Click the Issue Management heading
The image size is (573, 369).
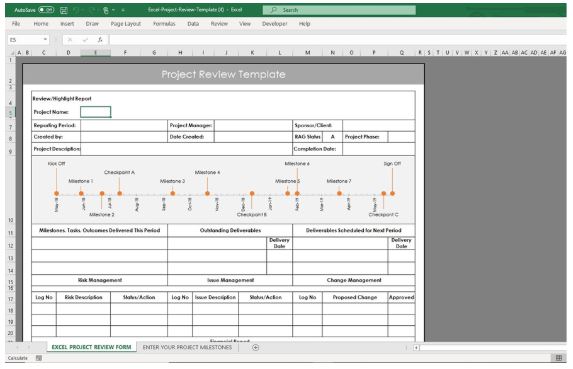pos(230,280)
